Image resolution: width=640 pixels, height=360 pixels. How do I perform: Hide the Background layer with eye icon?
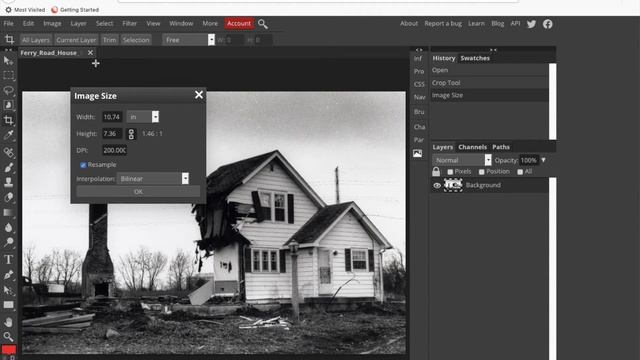tap(437, 185)
